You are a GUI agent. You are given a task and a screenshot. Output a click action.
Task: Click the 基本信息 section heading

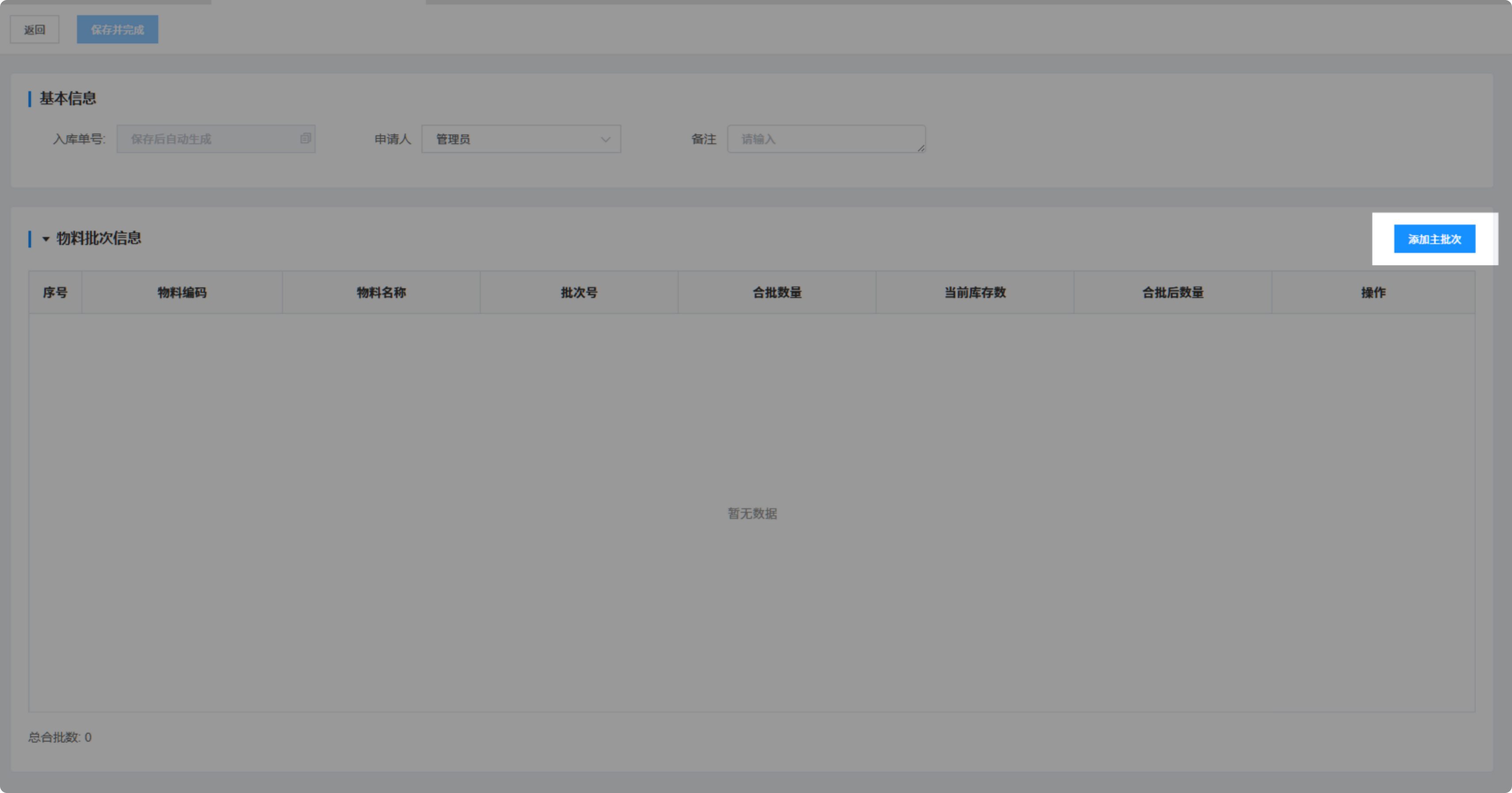click(68, 99)
